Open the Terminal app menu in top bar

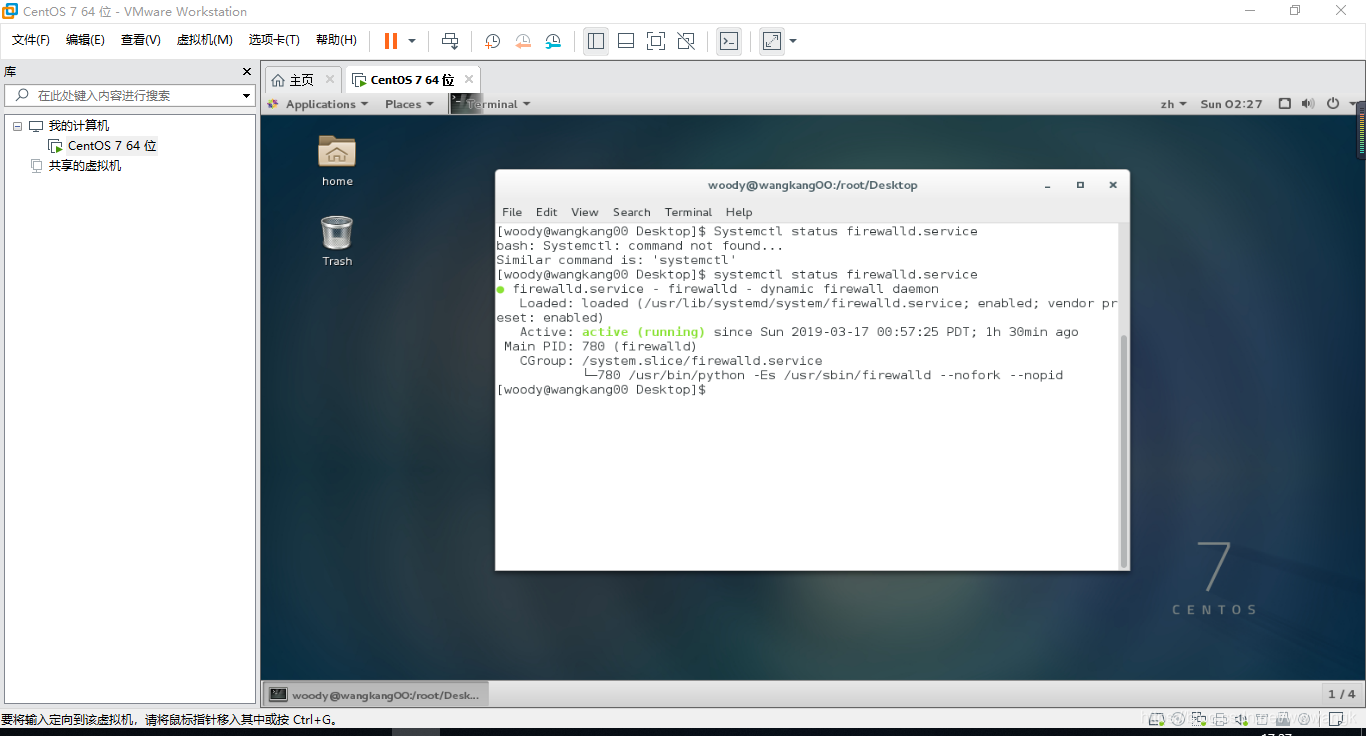pos(491,104)
